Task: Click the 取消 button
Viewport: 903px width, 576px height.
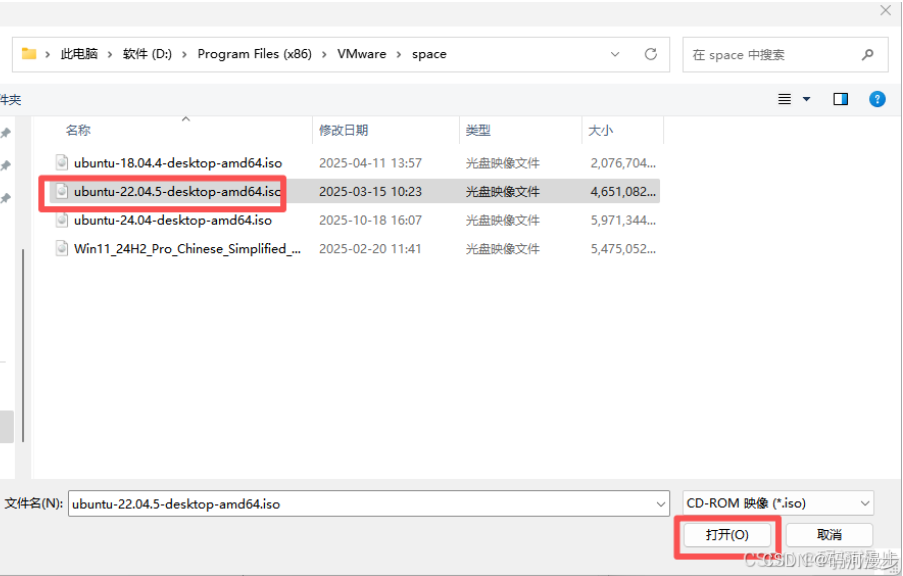Action: [829, 535]
